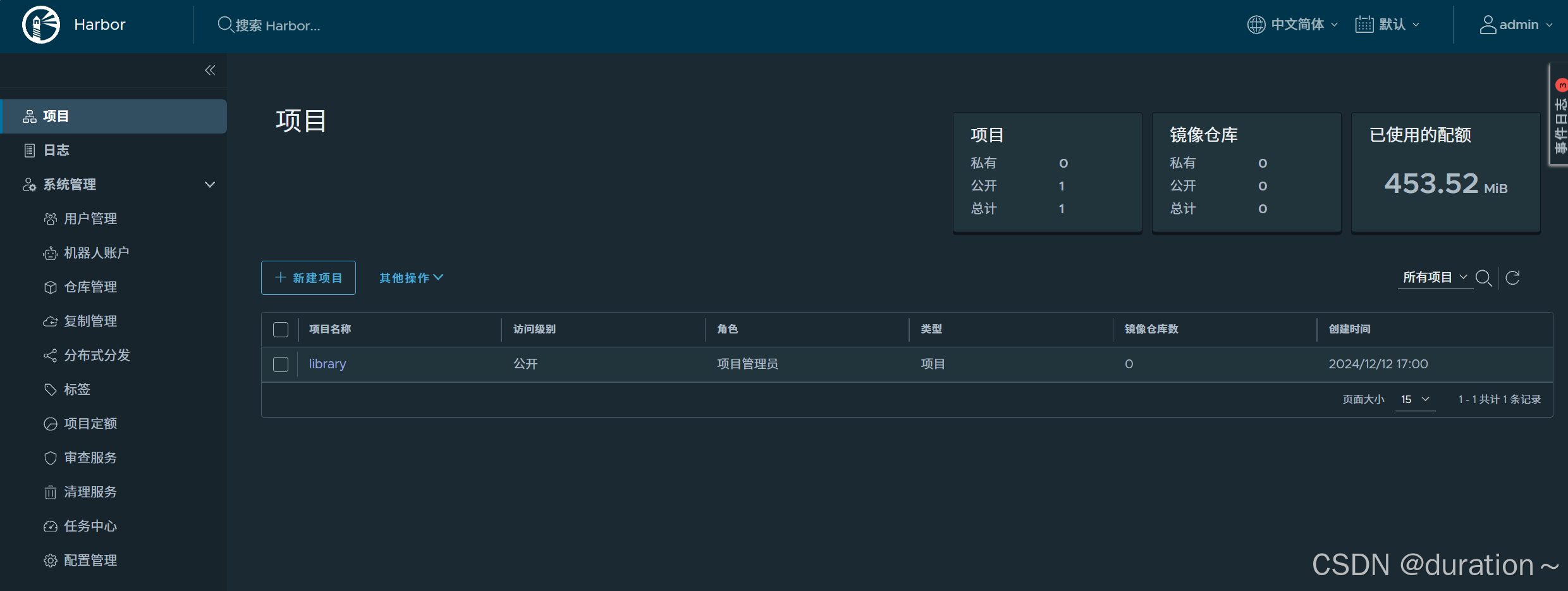
Task: Select 仓库管理 (Registry Management) icon
Action: pyautogui.click(x=51, y=287)
